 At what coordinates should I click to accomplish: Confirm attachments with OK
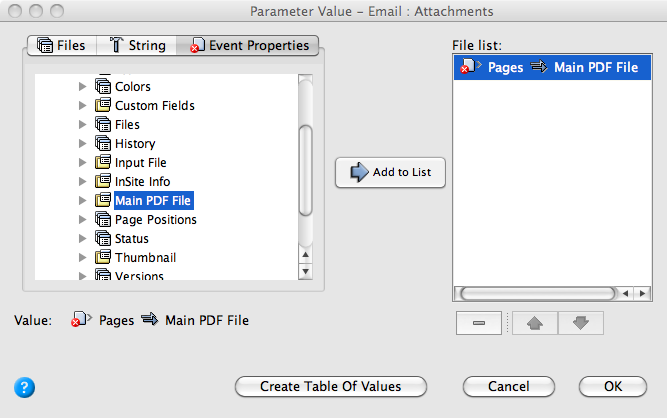point(613,386)
